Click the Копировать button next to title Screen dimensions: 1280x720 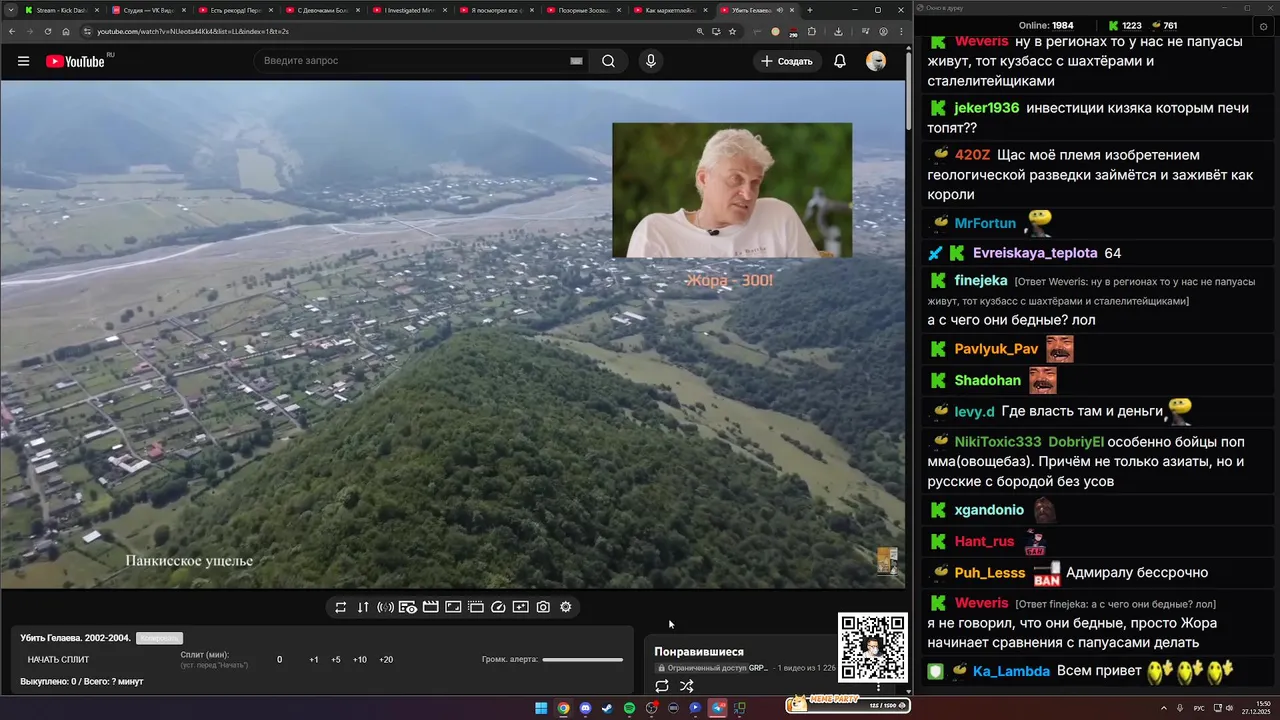pos(159,638)
